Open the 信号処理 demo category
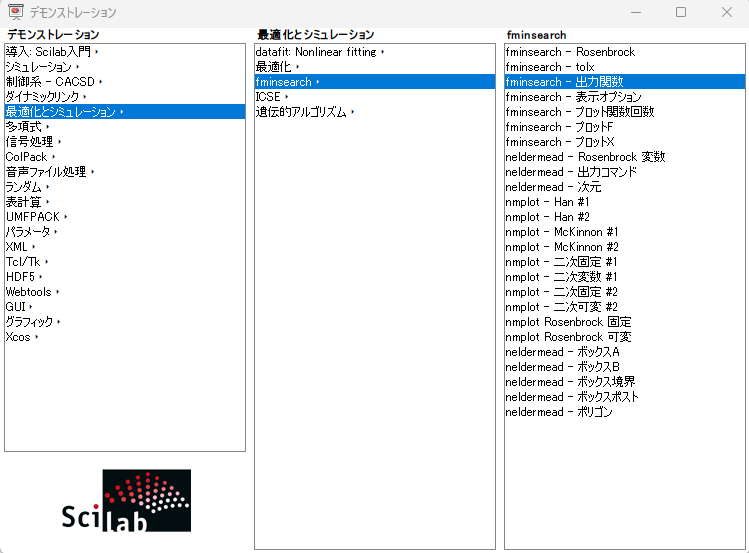This screenshot has width=749, height=553. coord(30,142)
